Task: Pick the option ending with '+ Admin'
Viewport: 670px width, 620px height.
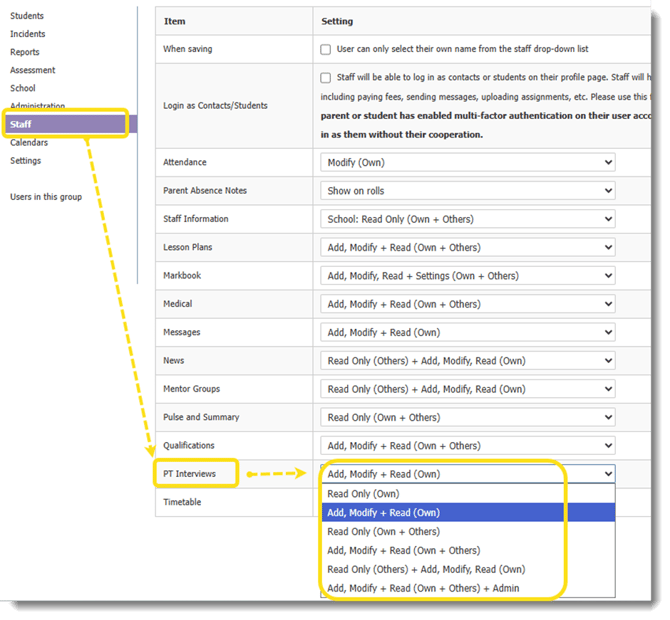Action: click(x=423, y=588)
